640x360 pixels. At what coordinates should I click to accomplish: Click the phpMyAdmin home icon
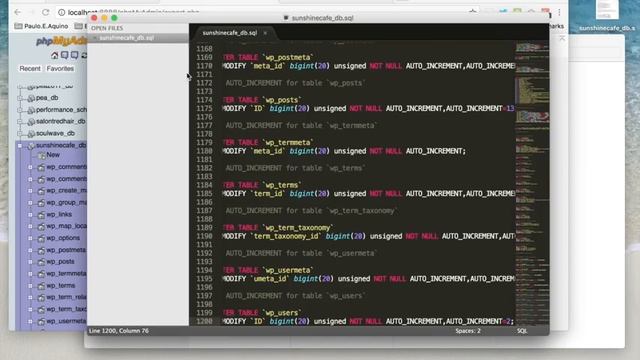(x=54, y=55)
